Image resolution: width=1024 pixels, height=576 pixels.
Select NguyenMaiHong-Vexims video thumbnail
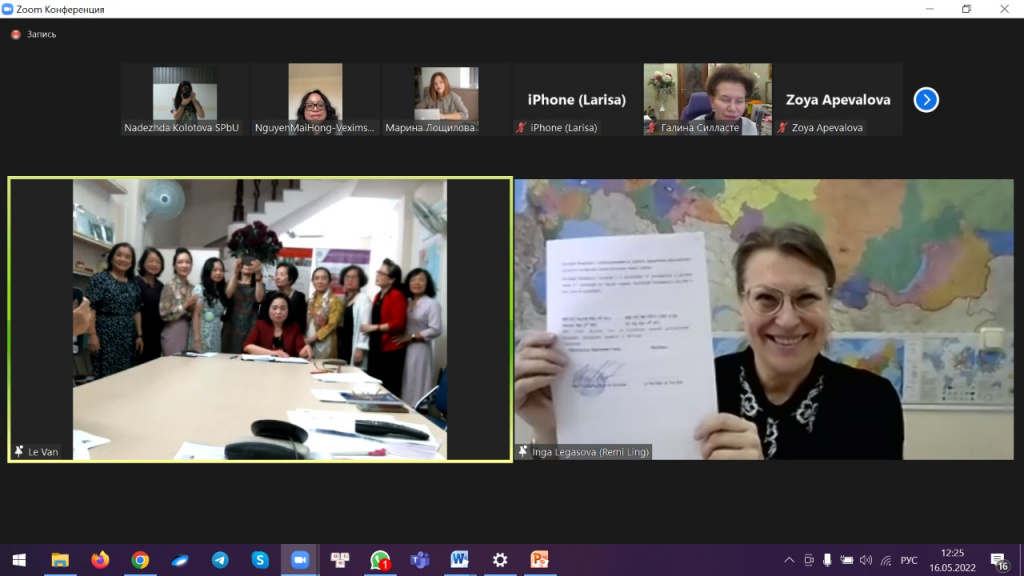coord(315,99)
